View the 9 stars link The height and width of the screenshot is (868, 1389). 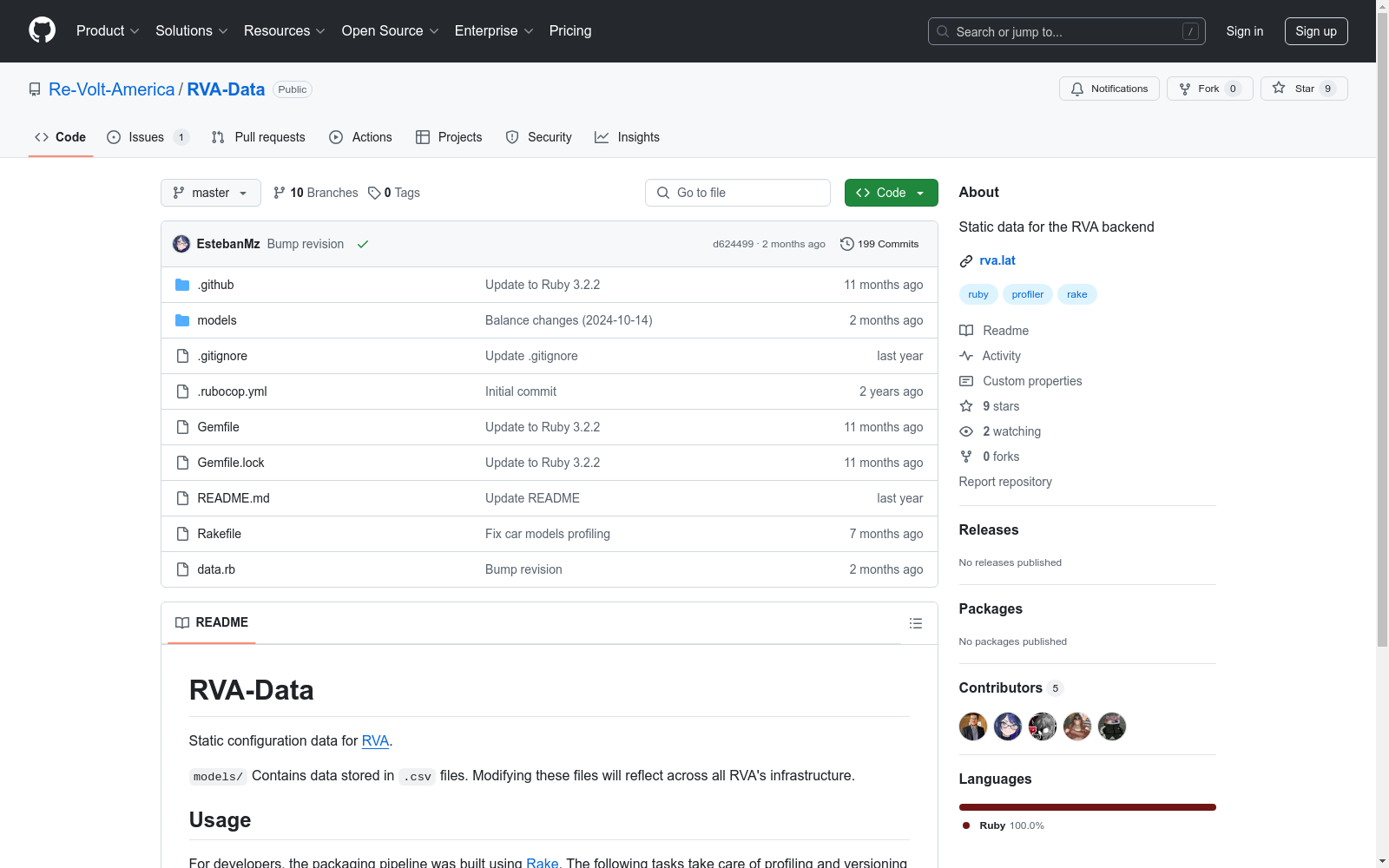click(990, 406)
